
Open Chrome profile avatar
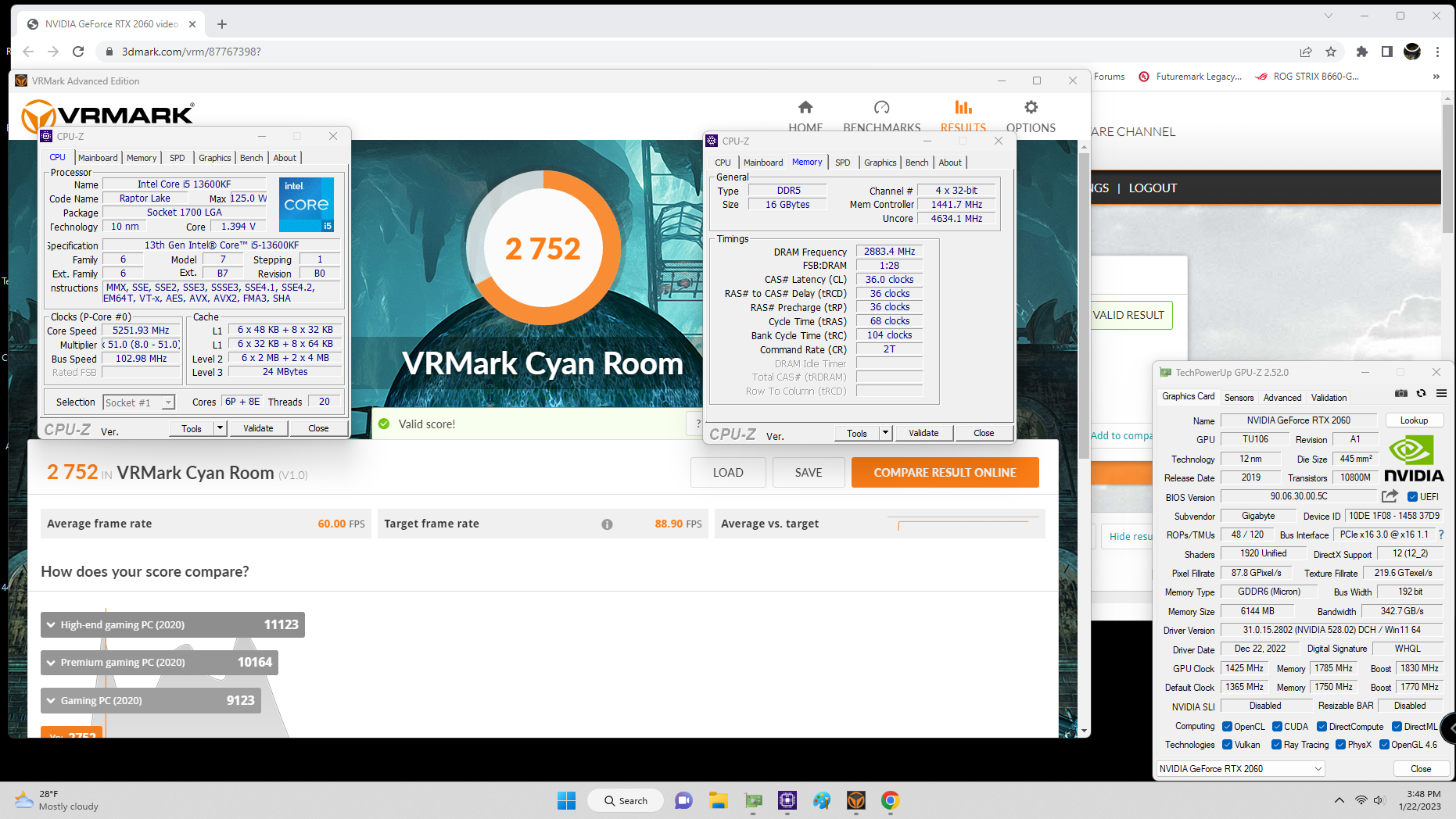1412,52
